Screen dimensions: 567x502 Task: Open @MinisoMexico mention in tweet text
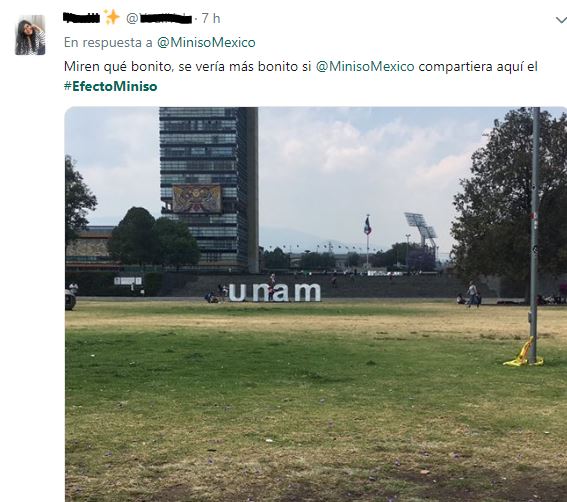pos(365,67)
